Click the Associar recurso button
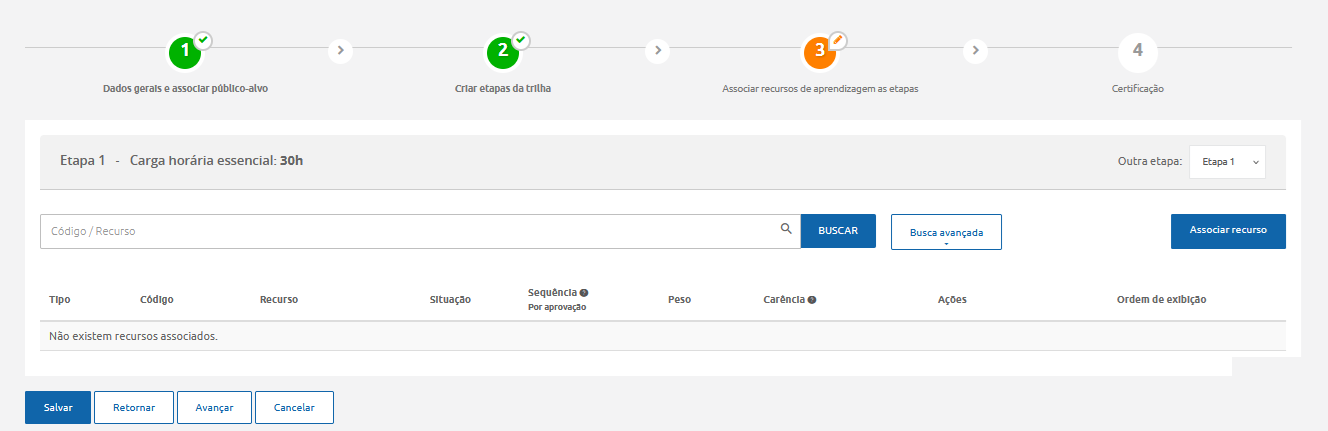The height and width of the screenshot is (431, 1328). (1227, 230)
